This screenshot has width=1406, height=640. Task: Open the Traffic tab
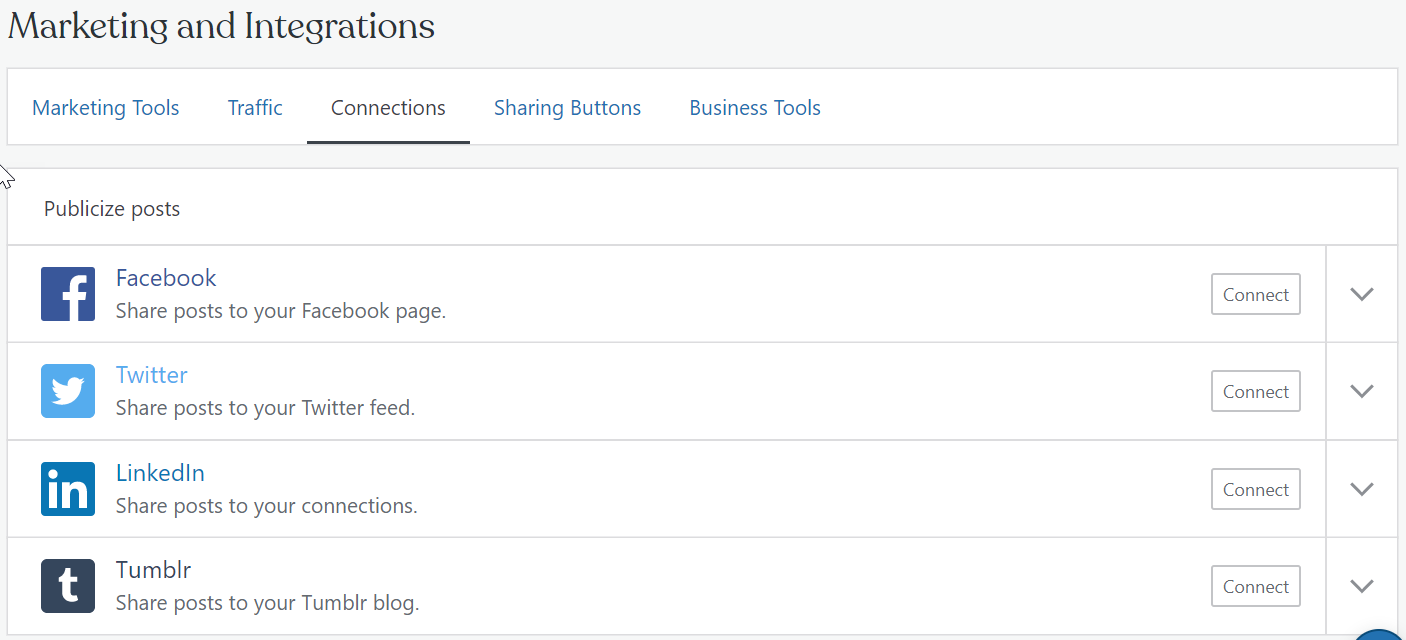(x=255, y=108)
